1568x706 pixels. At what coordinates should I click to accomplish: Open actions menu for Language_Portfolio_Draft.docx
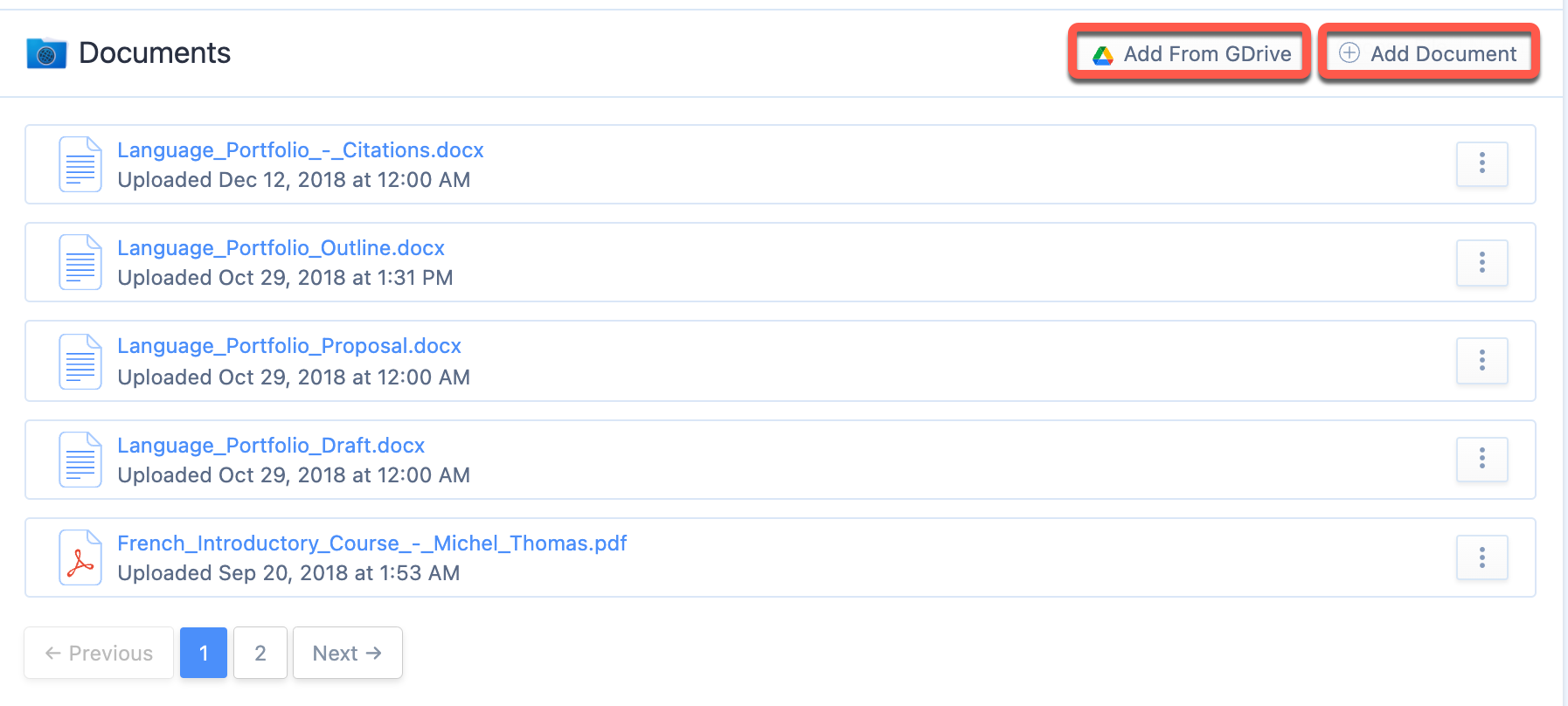point(1481,459)
